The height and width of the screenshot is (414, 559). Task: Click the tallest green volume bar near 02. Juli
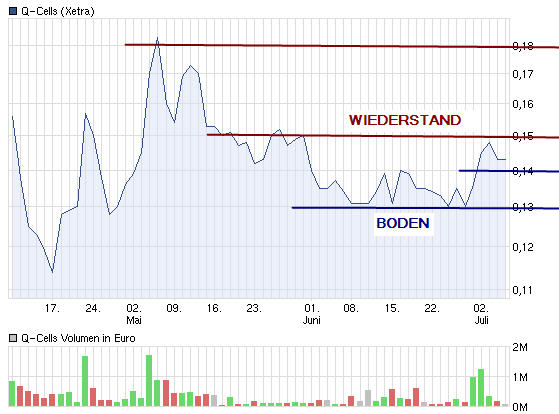[x=481, y=388]
